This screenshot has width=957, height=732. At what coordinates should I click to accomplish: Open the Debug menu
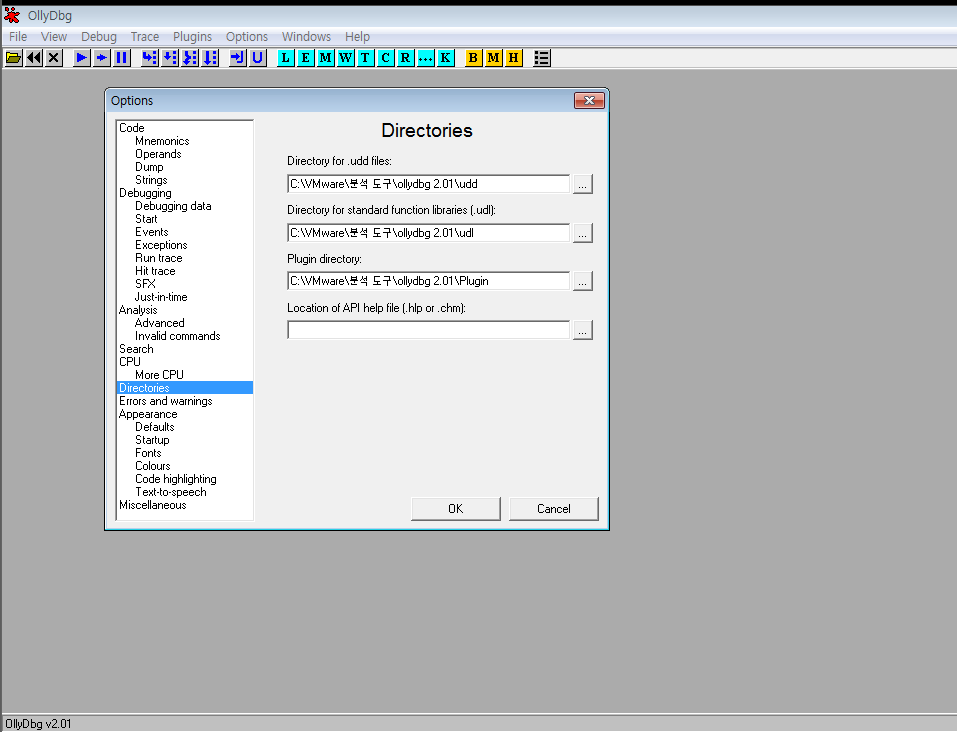point(99,37)
